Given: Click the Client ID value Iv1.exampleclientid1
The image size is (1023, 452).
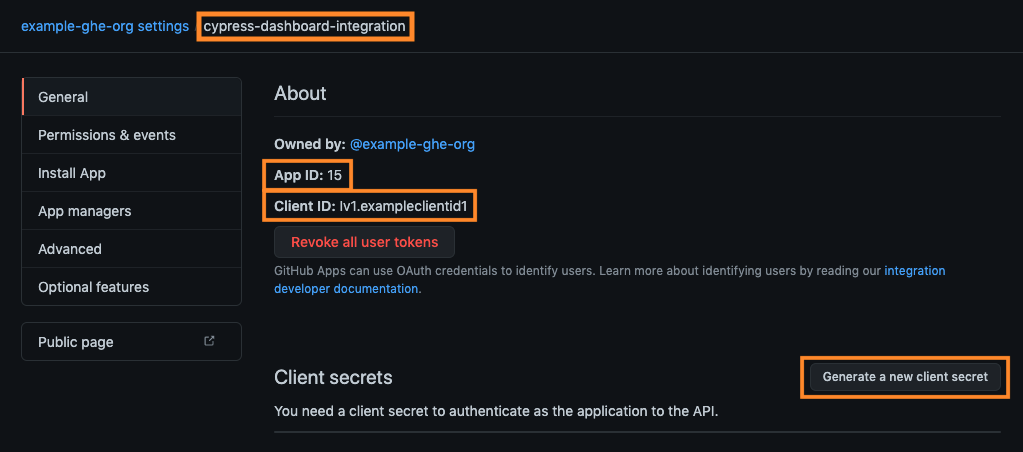Looking at the screenshot, I should (x=404, y=206).
